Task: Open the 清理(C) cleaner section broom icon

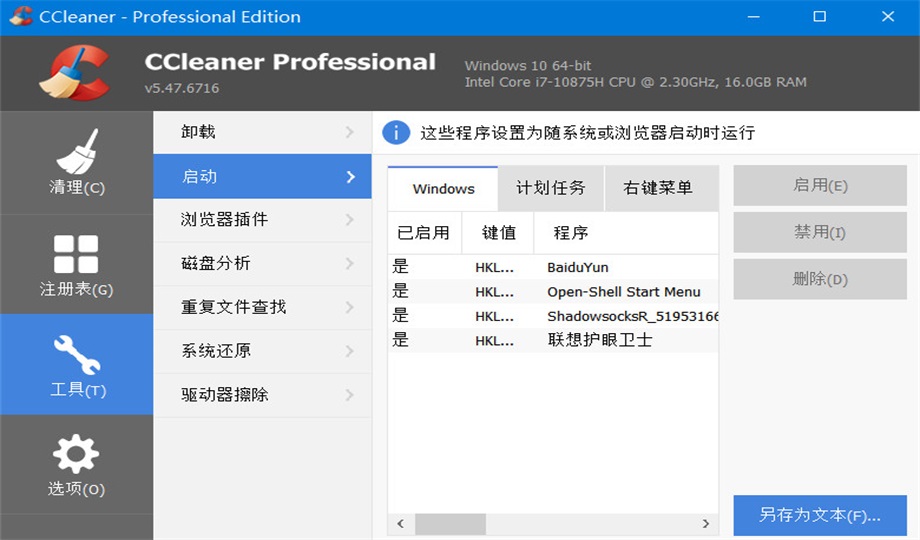Action: click(x=77, y=151)
